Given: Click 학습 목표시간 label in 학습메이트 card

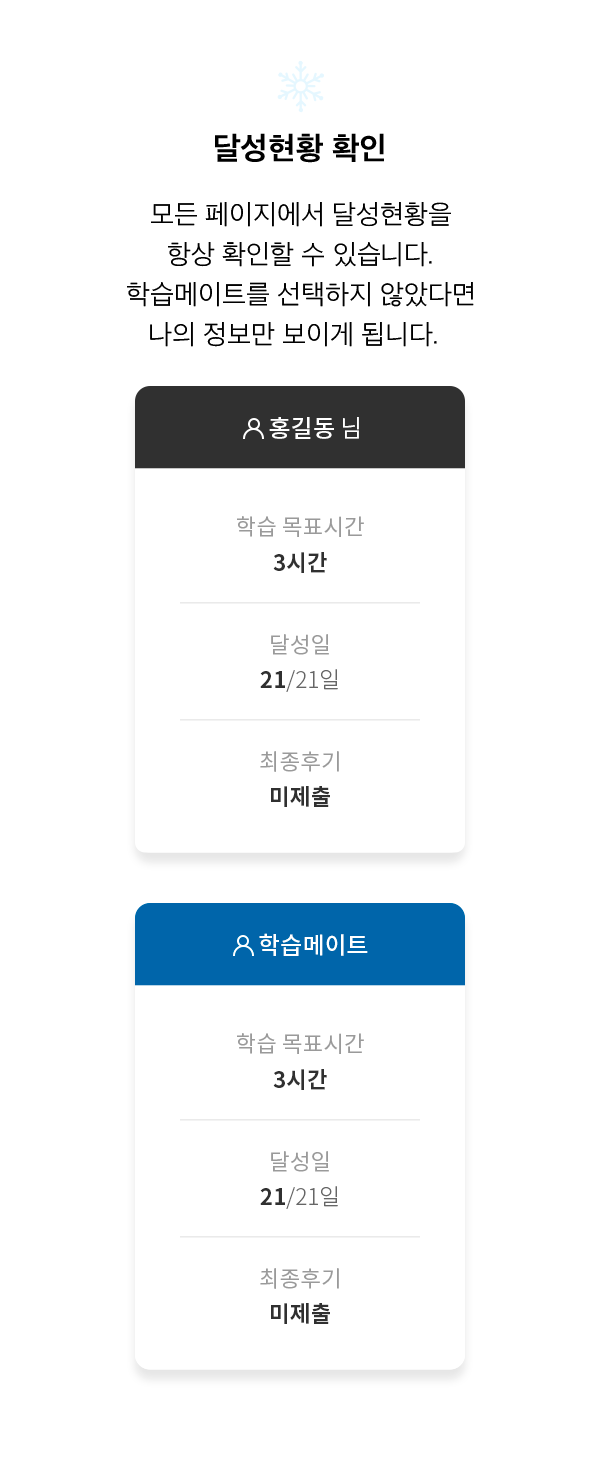Looking at the screenshot, I should [300, 1043].
